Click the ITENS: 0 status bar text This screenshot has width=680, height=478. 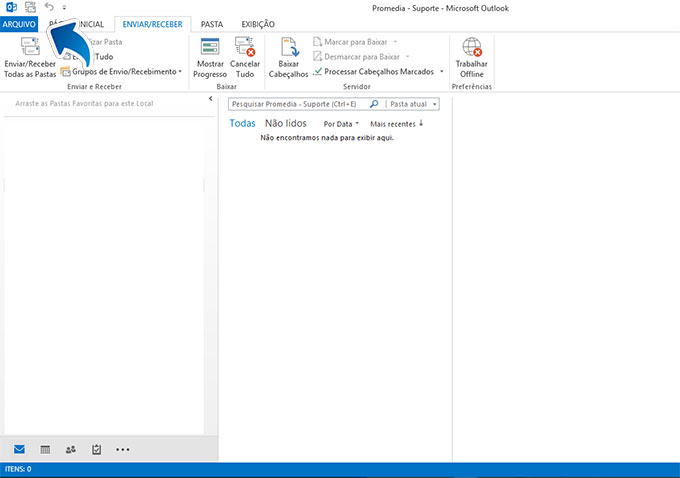pos(18,469)
